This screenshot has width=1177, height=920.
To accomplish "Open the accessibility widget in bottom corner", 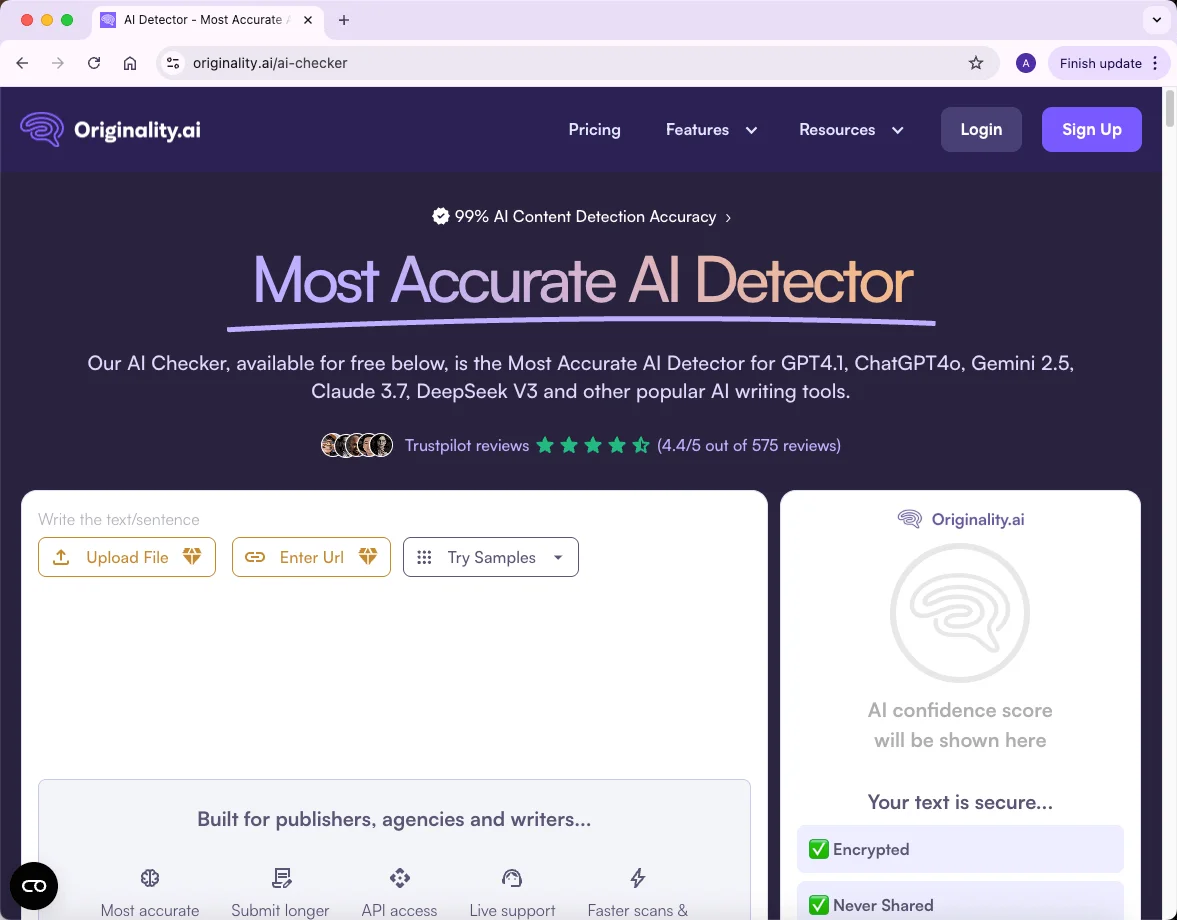I will tap(34, 885).
